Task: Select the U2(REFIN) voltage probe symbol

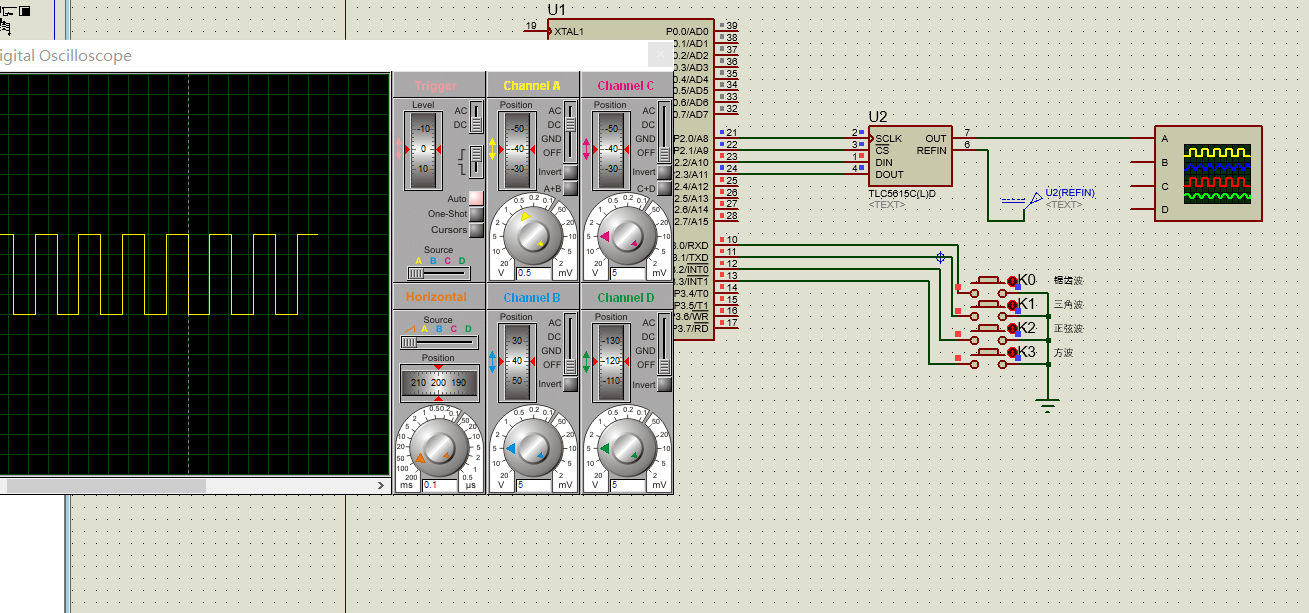Action: click(1035, 200)
